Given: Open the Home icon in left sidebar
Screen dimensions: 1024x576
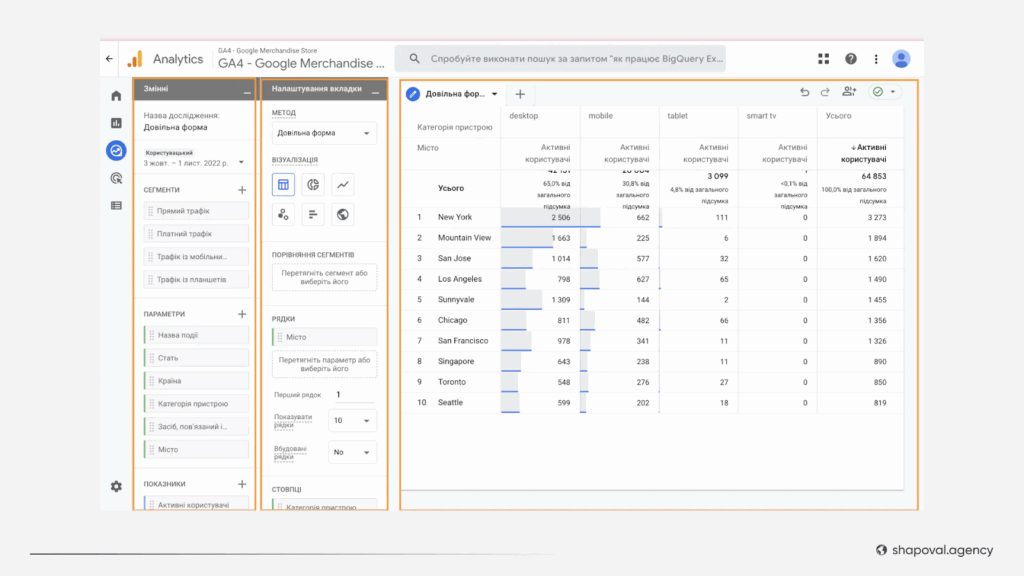Looking at the screenshot, I should [116, 96].
